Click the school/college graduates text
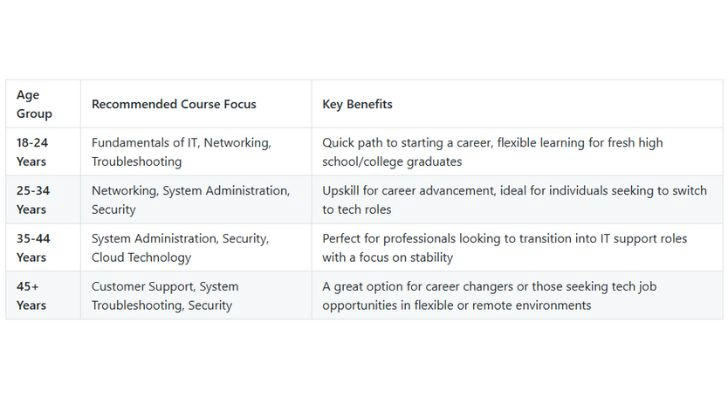Image resolution: width=728 pixels, height=400 pixels. pyautogui.click(x=392, y=161)
